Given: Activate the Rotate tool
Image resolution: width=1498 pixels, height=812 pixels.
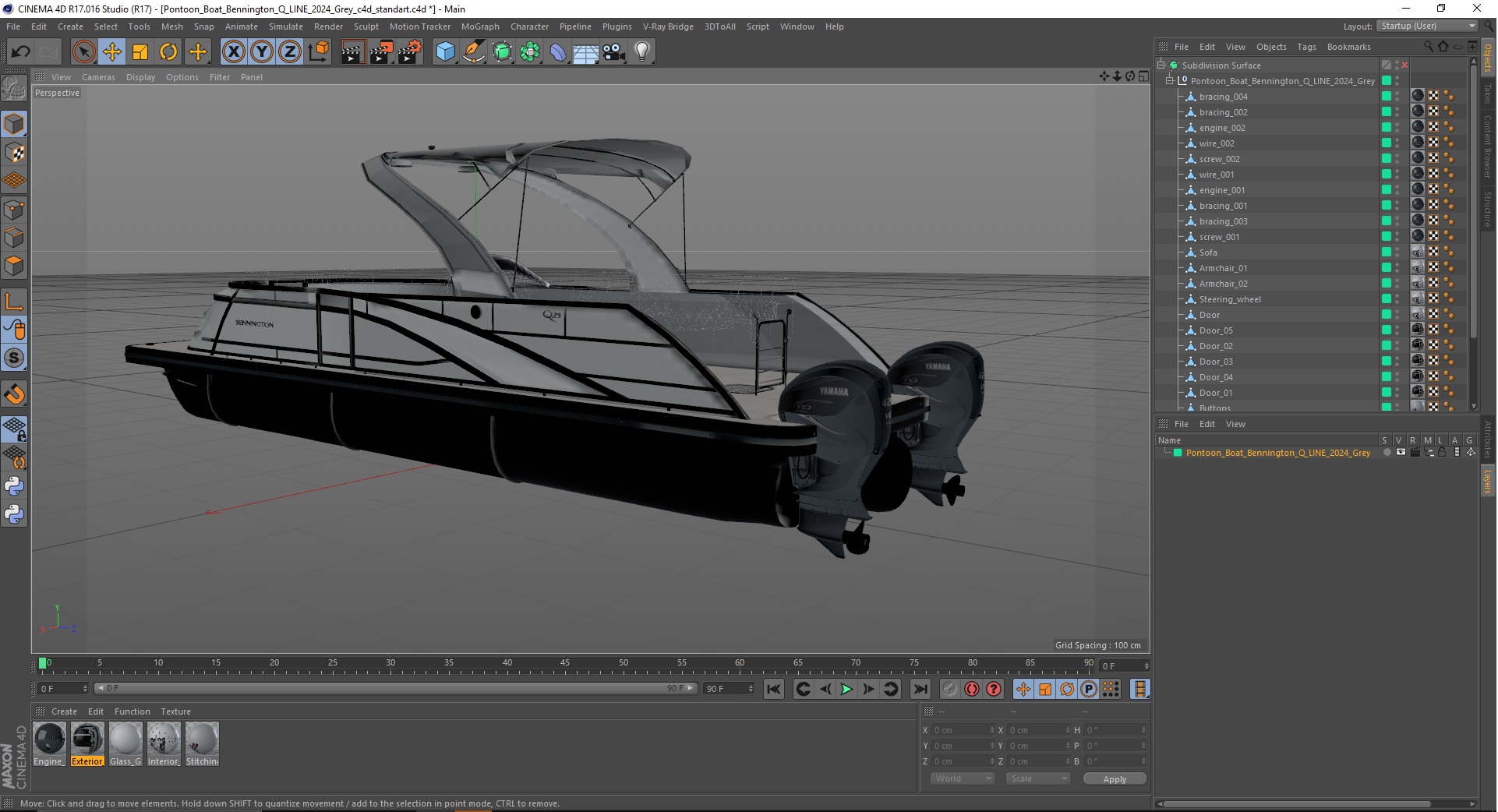Looking at the screenshot, I should click(168, 52).
